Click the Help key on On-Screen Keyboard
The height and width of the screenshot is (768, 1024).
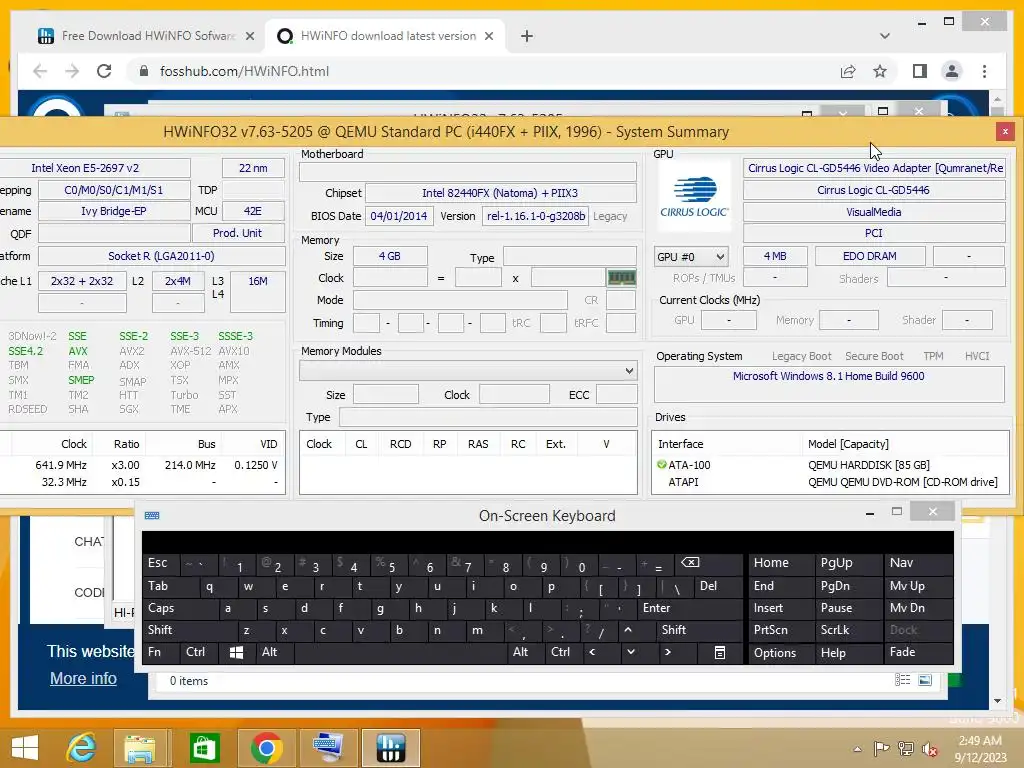(x=848, y=652)
